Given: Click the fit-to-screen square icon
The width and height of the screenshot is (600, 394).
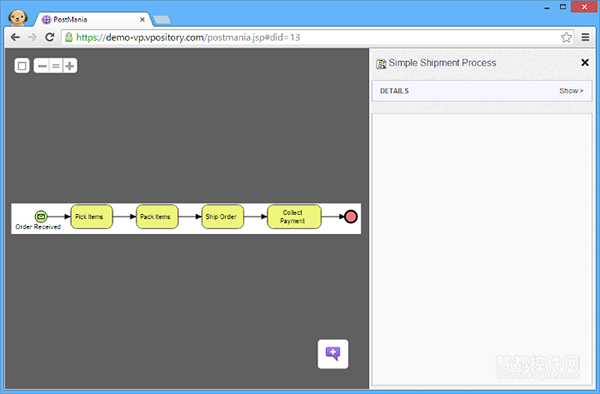Looking at the screenshot, I should click(x=22, y=66).
